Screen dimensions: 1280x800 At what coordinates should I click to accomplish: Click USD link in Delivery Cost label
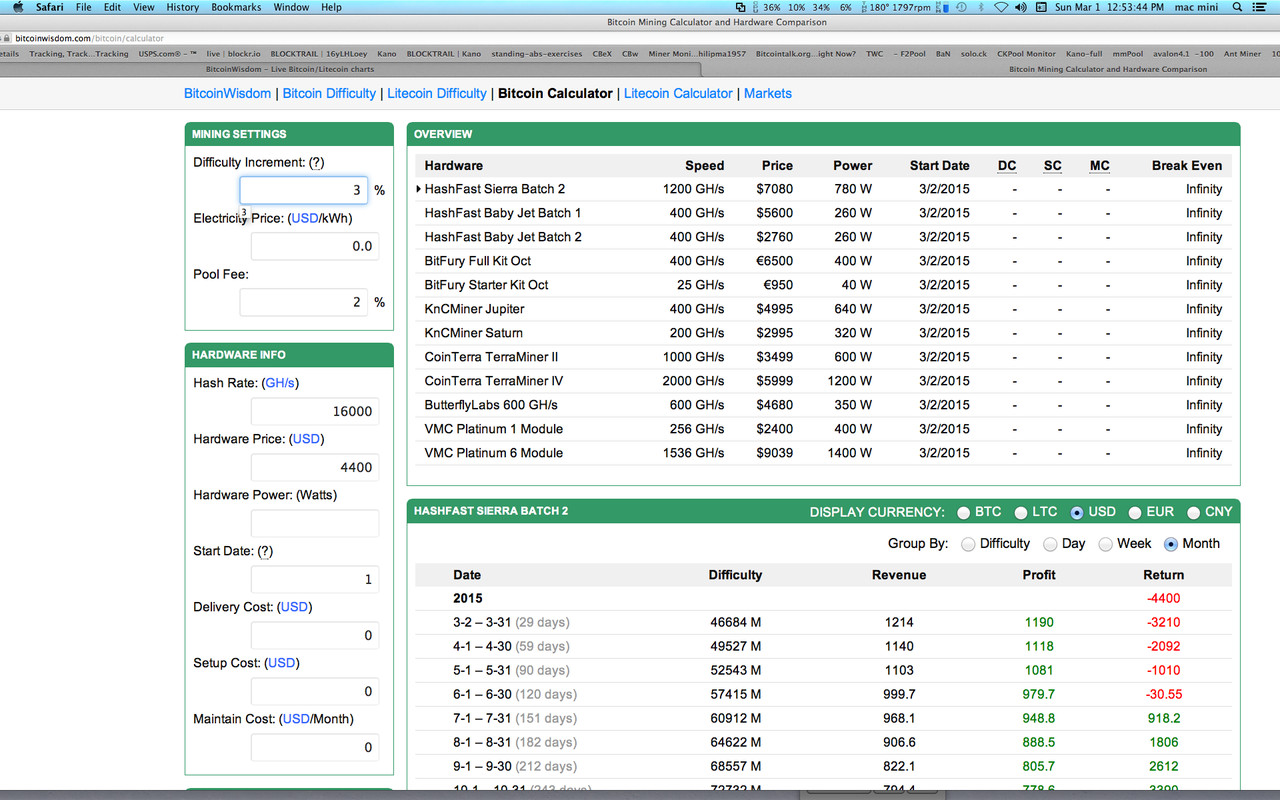(x=294, y=607)
